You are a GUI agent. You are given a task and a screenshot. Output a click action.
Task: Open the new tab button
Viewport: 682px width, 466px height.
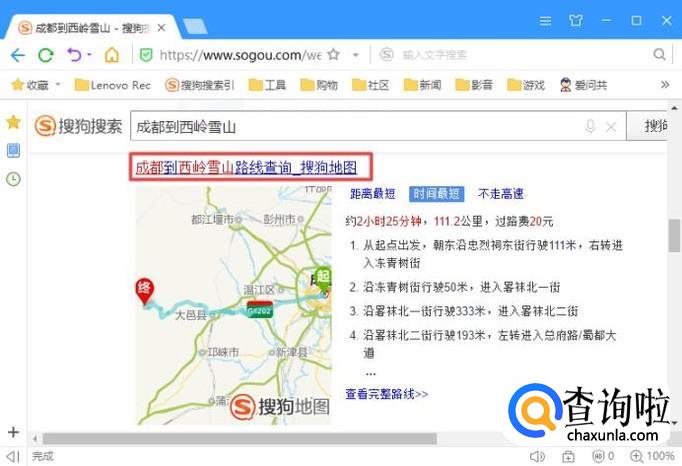pyautogui.click(x=195, y=24)
